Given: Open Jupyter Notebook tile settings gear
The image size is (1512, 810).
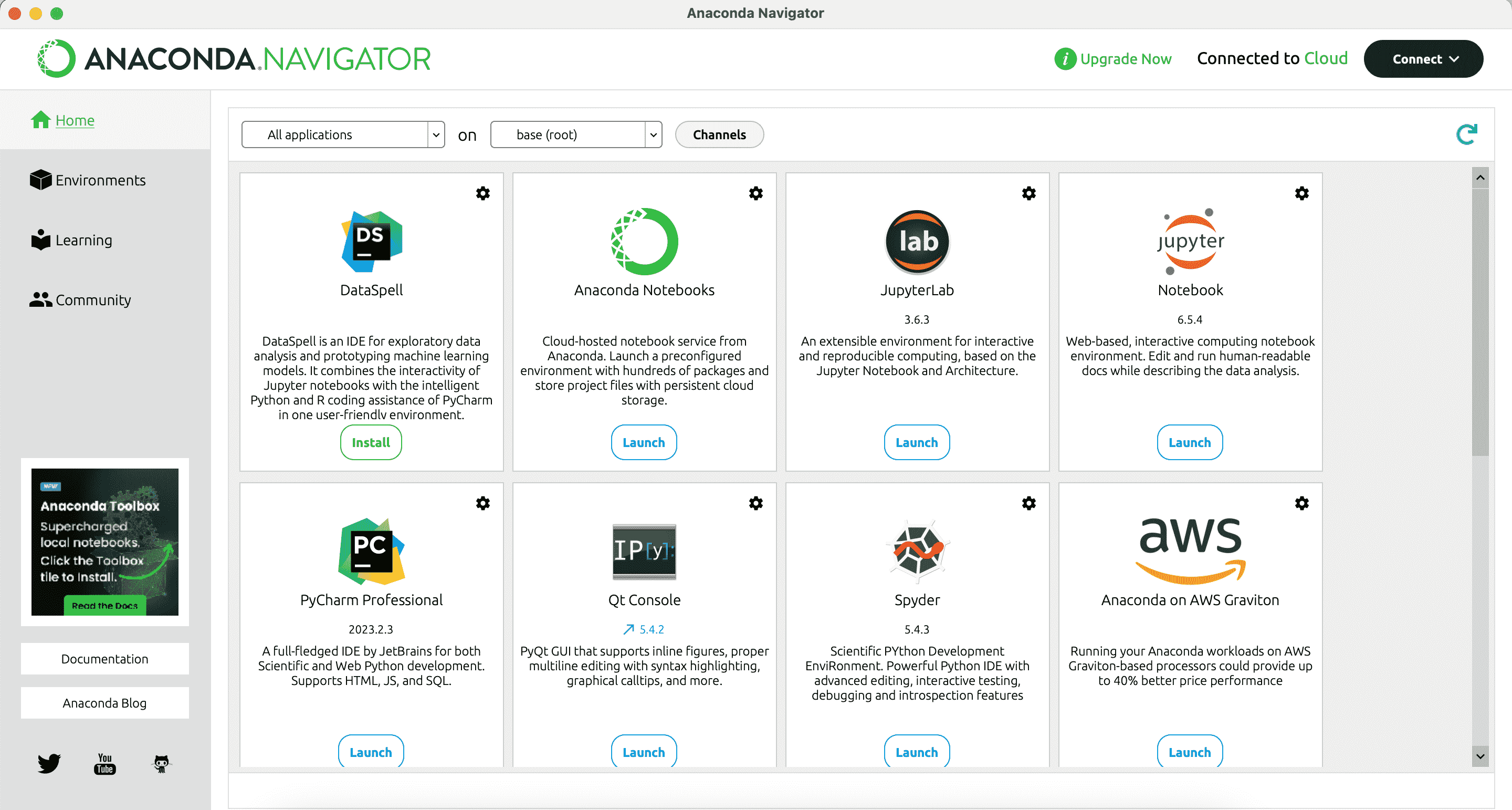Looking at the screenshot, I should pos(1301,193).
